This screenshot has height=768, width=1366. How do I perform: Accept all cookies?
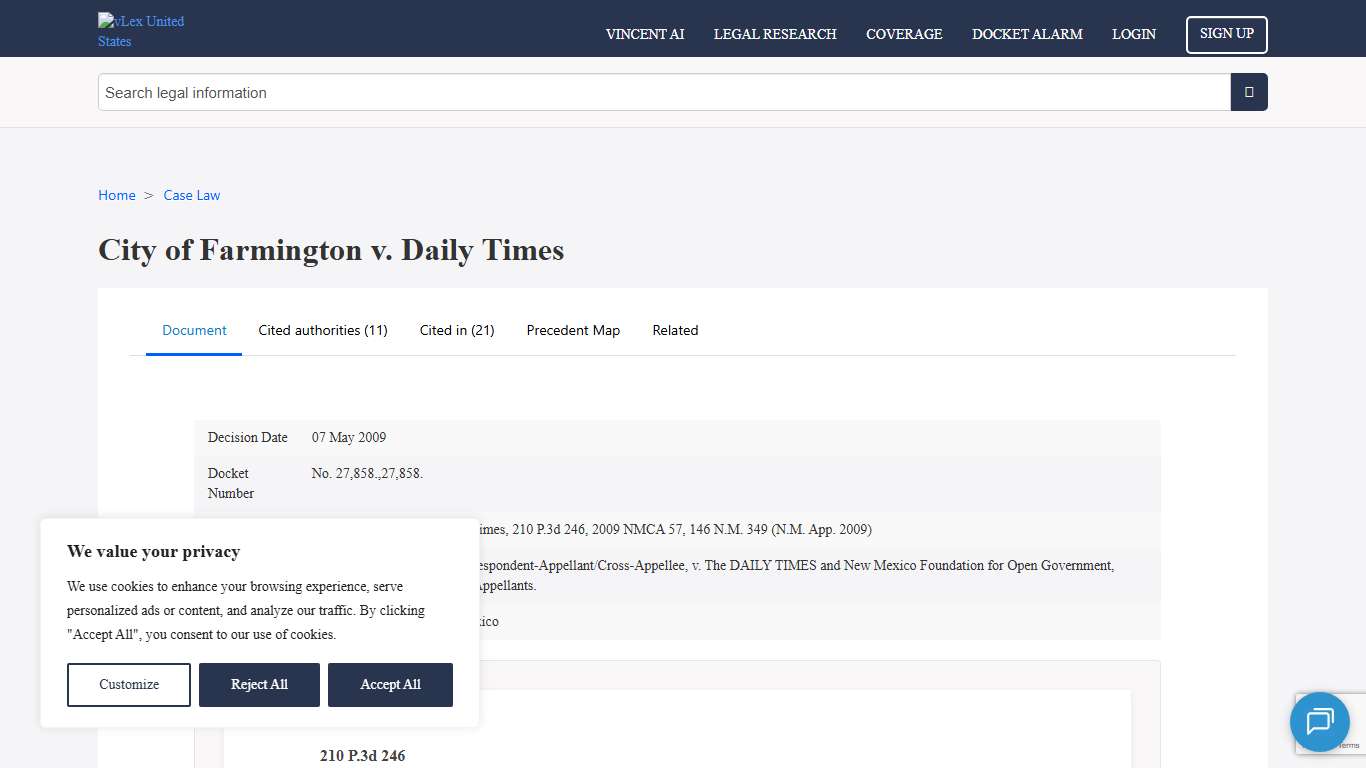pyautogui.click(x=390, y=684)
